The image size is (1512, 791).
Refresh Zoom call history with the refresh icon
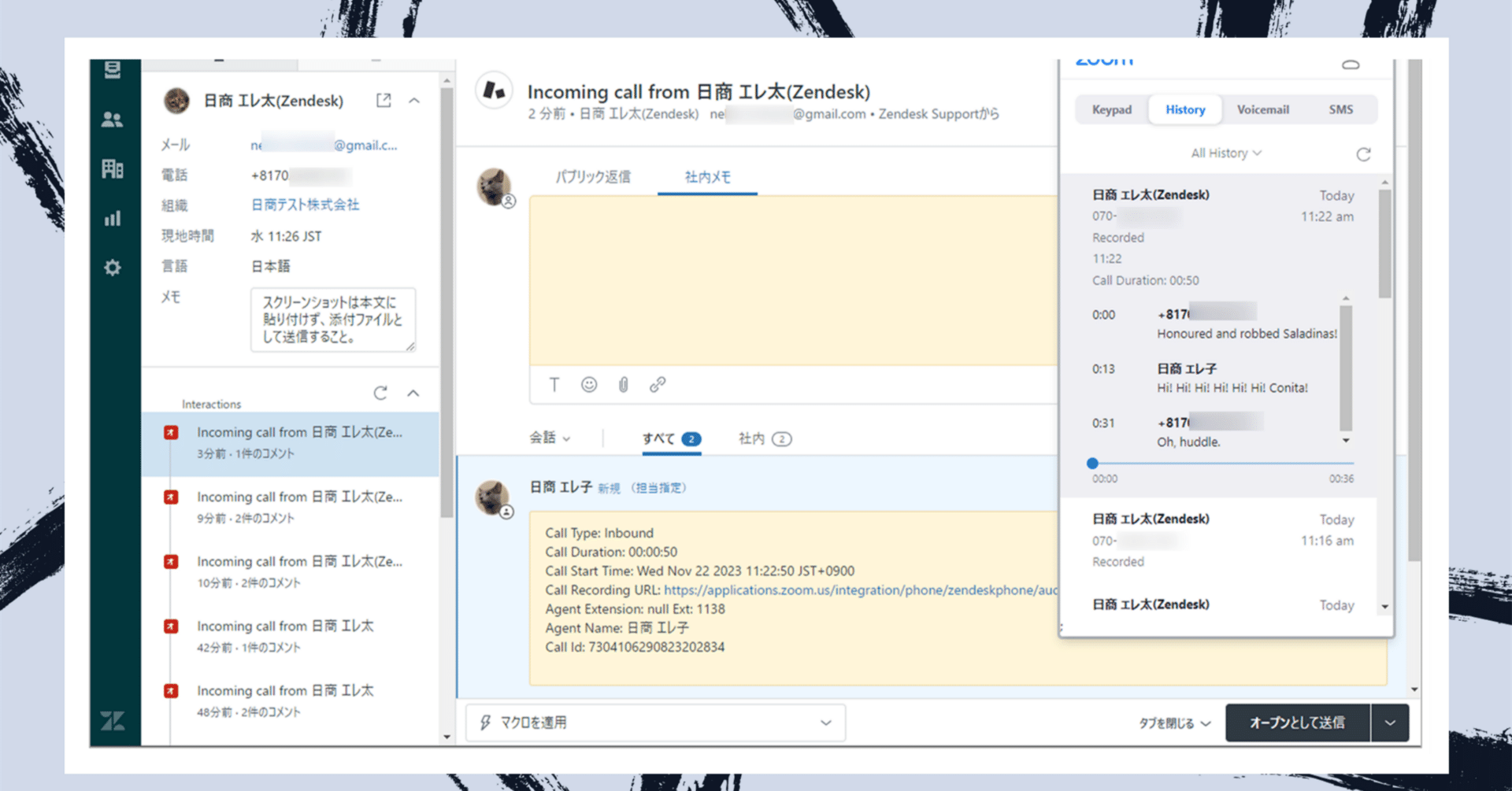tap(1364, 154)
